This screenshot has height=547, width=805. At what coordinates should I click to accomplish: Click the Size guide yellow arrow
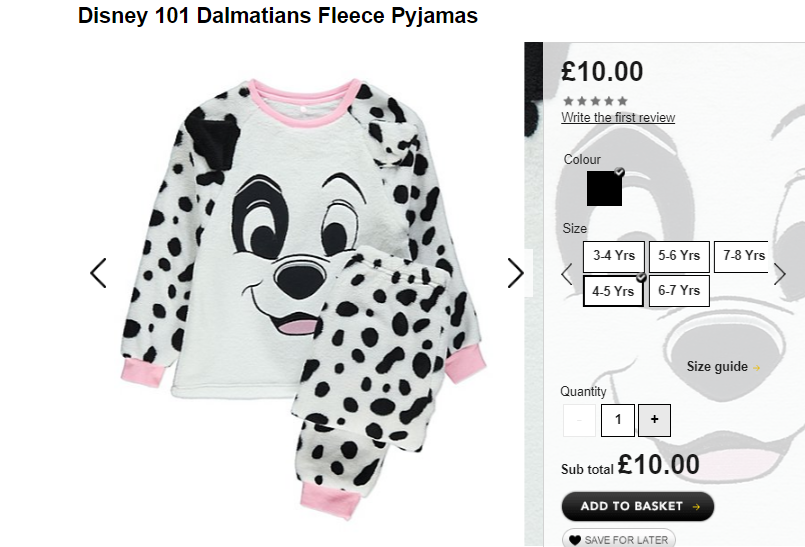click(756, 367)
